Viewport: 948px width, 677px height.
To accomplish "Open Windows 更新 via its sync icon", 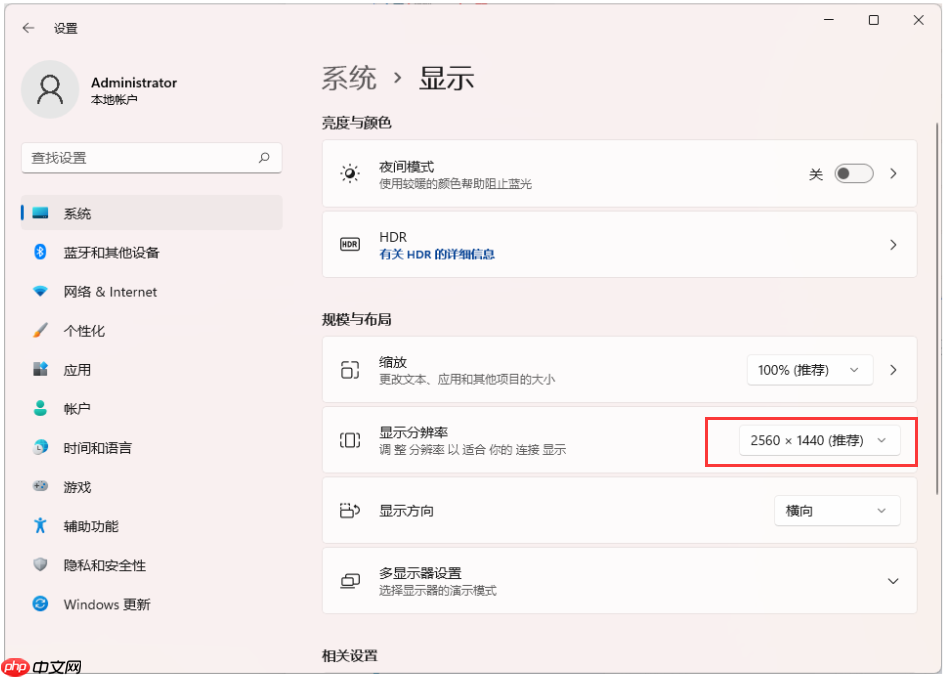I will (40, 604).
